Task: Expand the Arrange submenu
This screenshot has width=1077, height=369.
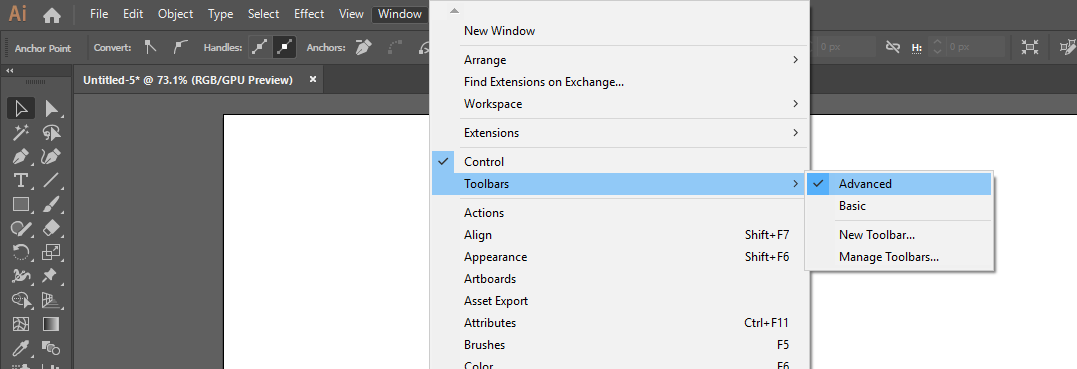Action: click(x=621, y=60)
